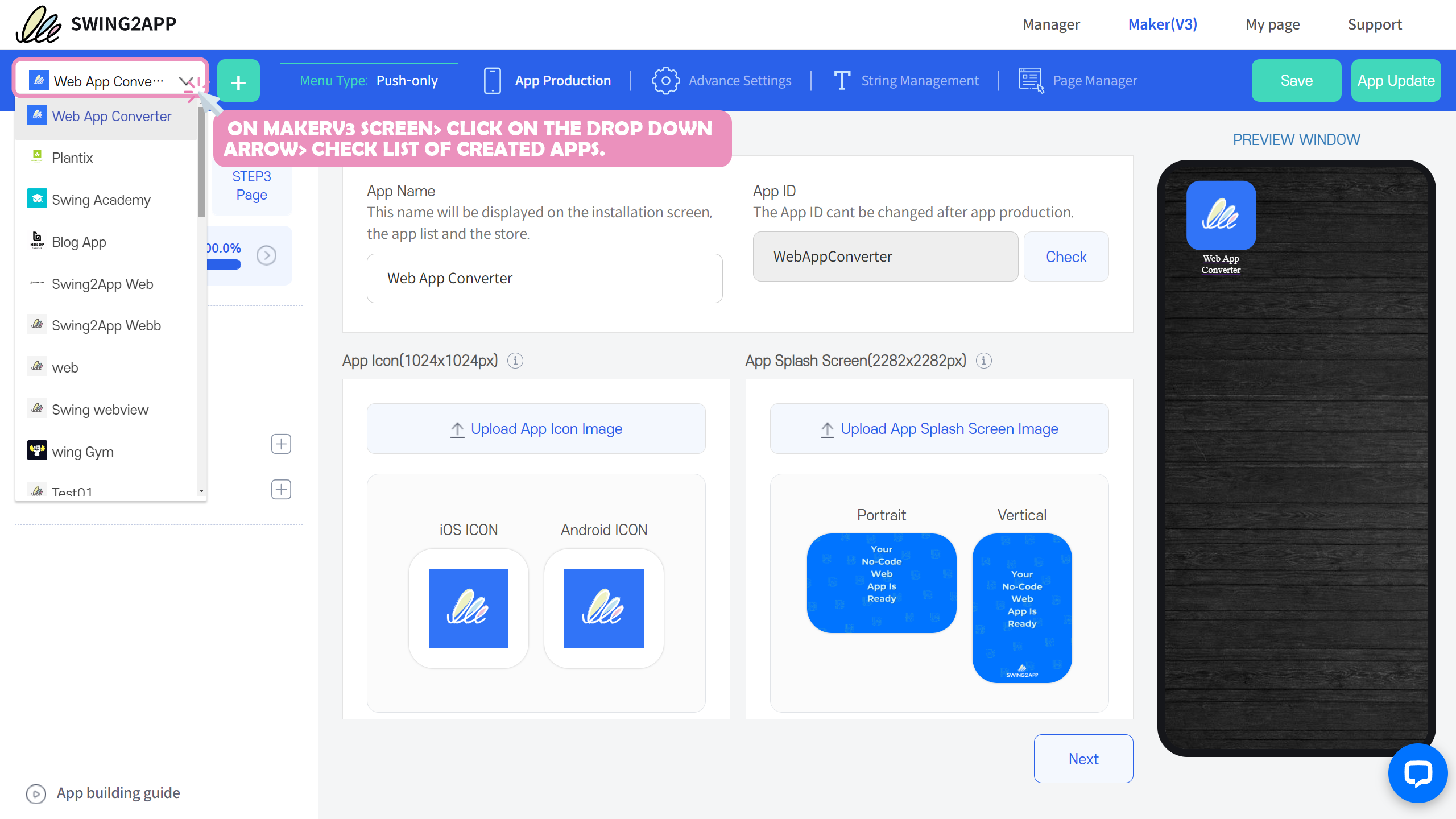This screenshot has width=1456, height=819.
Task: Open the Page Manager icon
Action: [x=1031, y=81]
